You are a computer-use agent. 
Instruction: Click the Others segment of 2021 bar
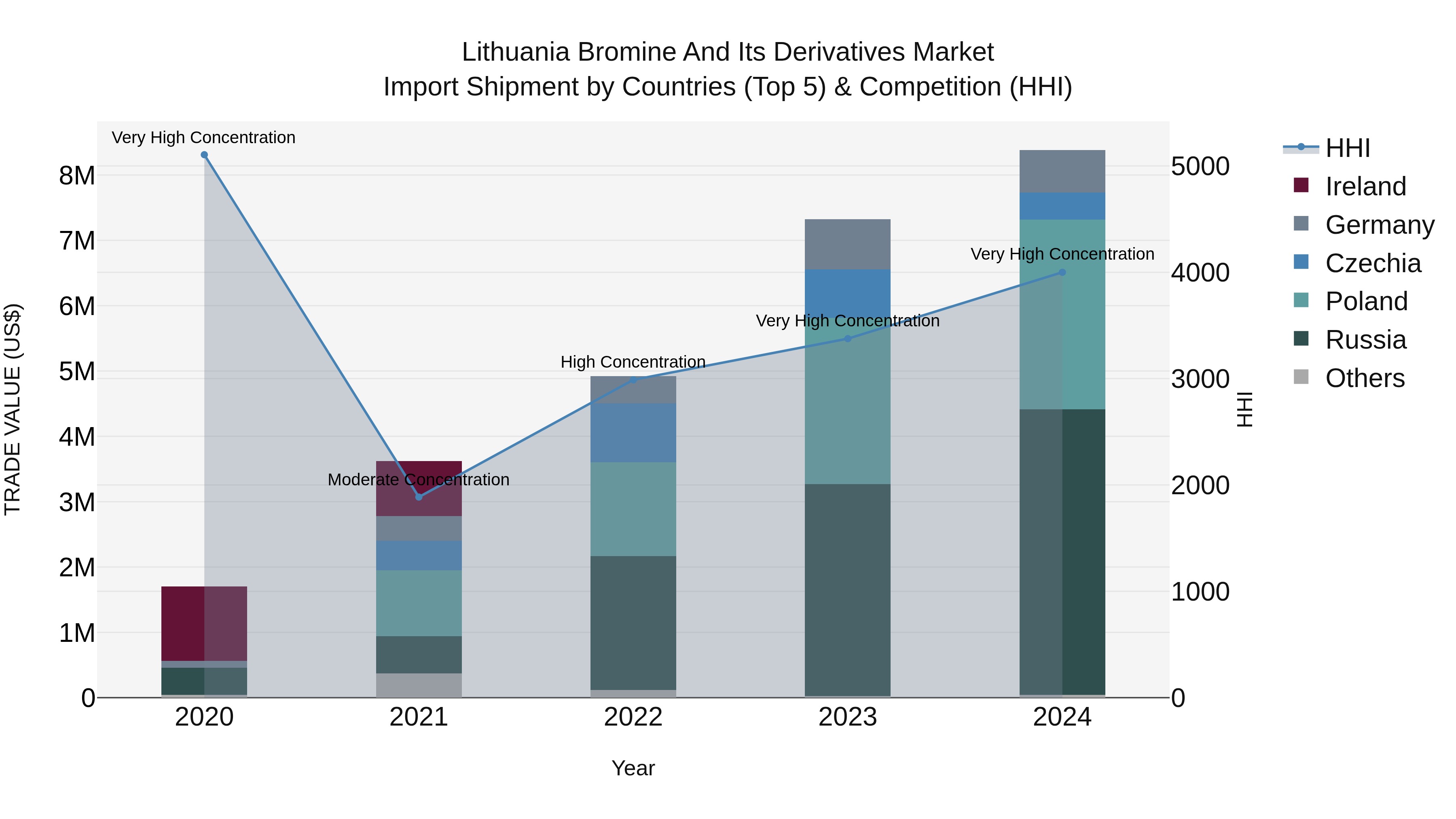(419, 685)
